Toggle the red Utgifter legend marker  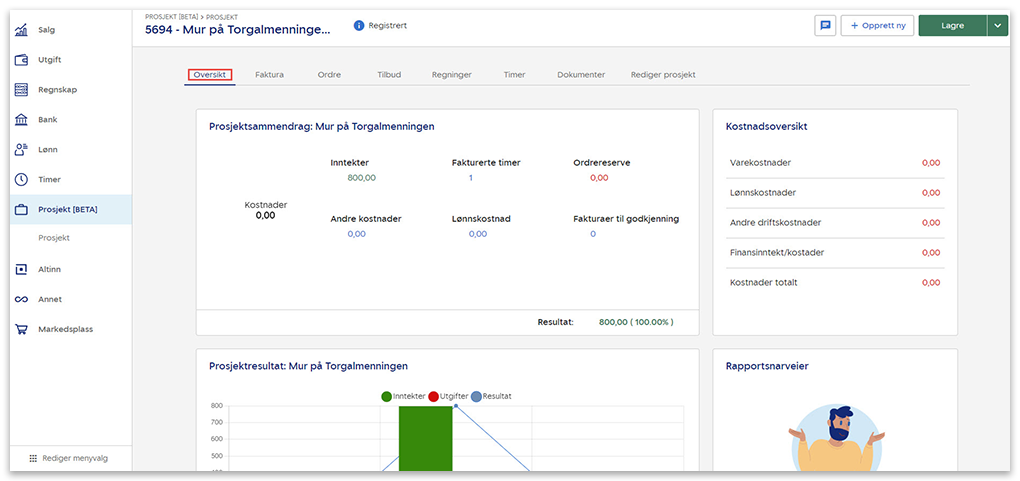434,396
